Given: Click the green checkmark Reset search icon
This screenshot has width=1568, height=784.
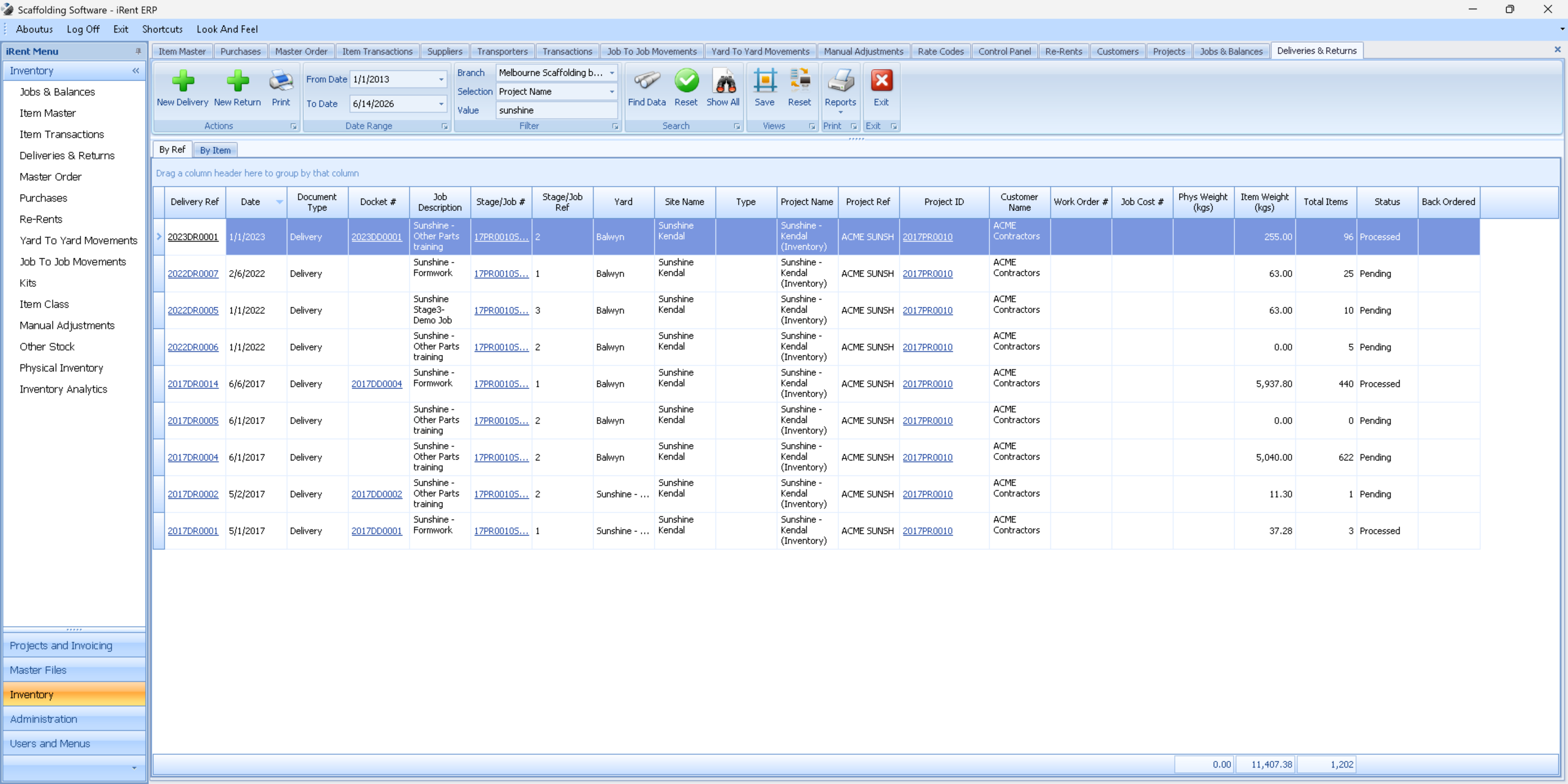Looking at the screenshot, I should pyautogui.click(x=686, y=81).
